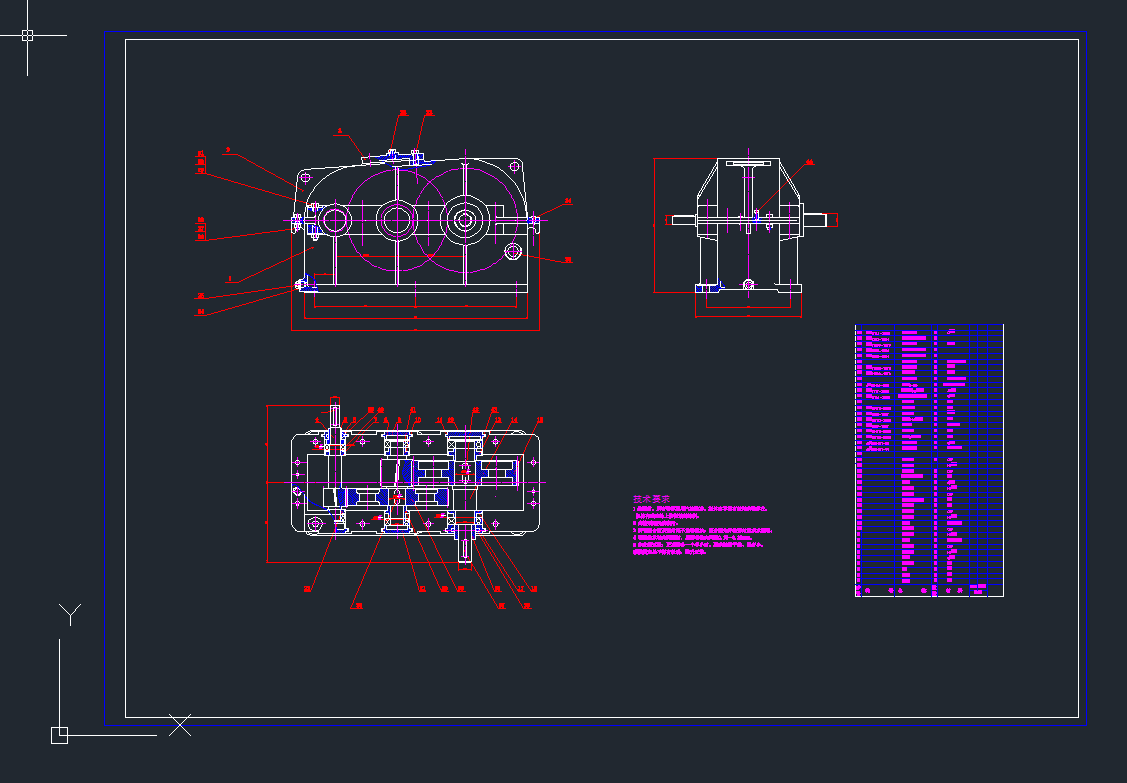Select the blue drawing border frame
The image size is (1127, 783).
tap(103, 400)
